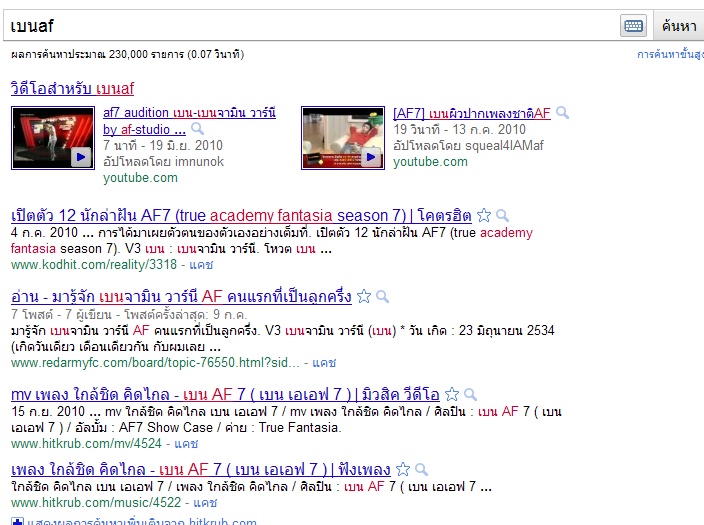Star the ฟังเพลง ใกล้ชิด คิดไกล result

pos(403,469)
